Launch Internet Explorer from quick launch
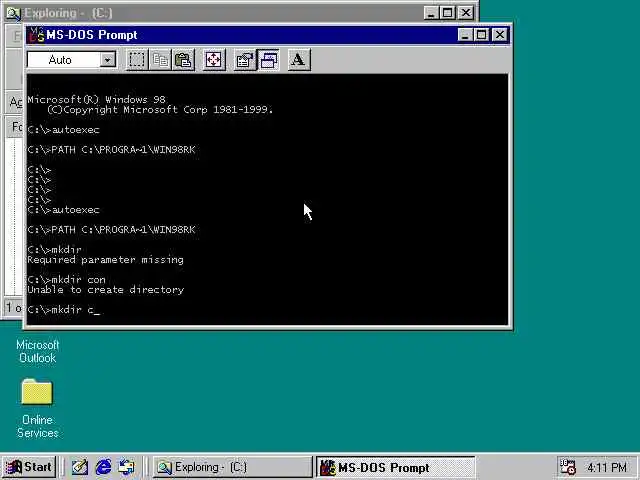640x480 pixels. (103, 467)
